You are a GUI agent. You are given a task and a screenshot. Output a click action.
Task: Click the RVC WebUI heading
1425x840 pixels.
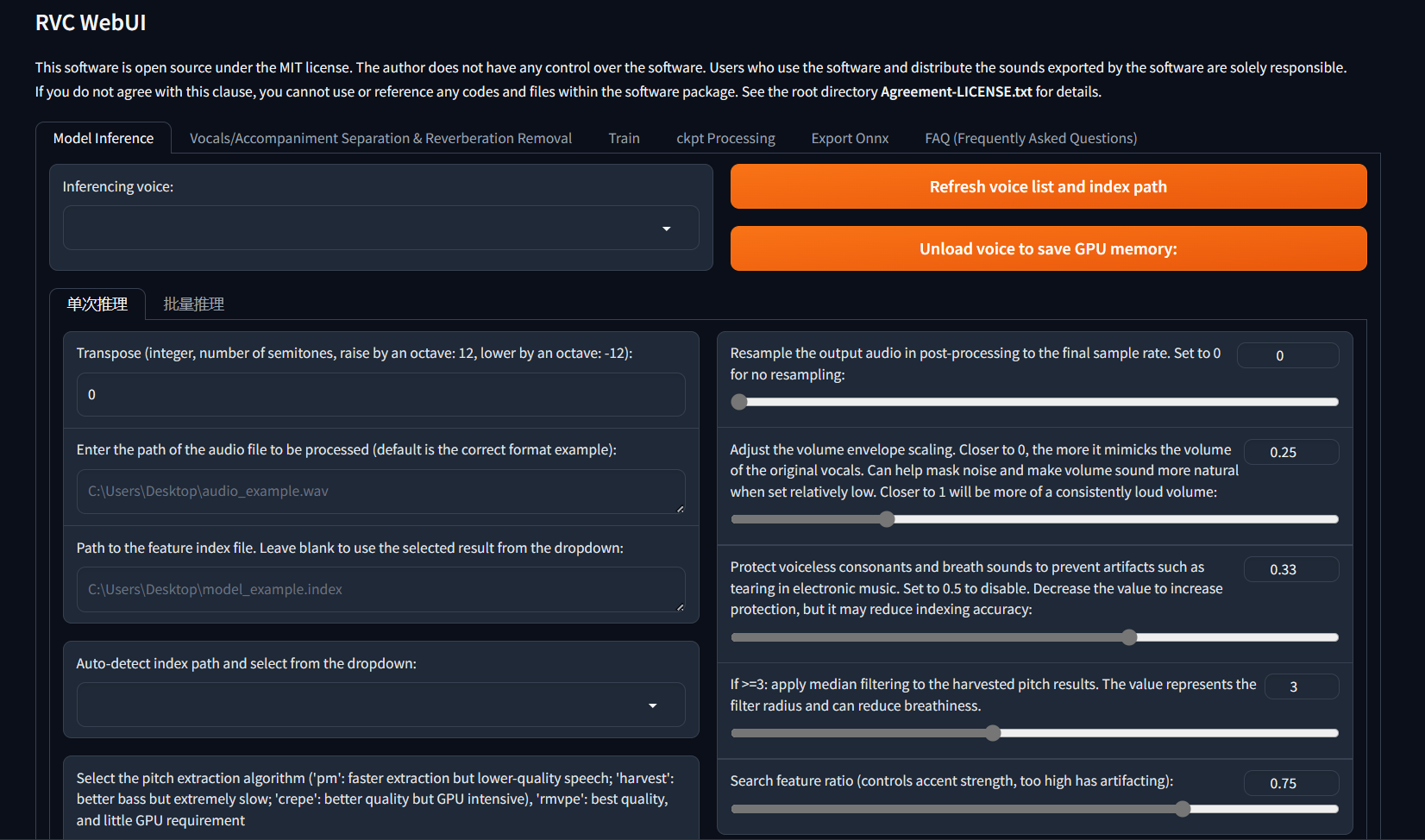91,23
